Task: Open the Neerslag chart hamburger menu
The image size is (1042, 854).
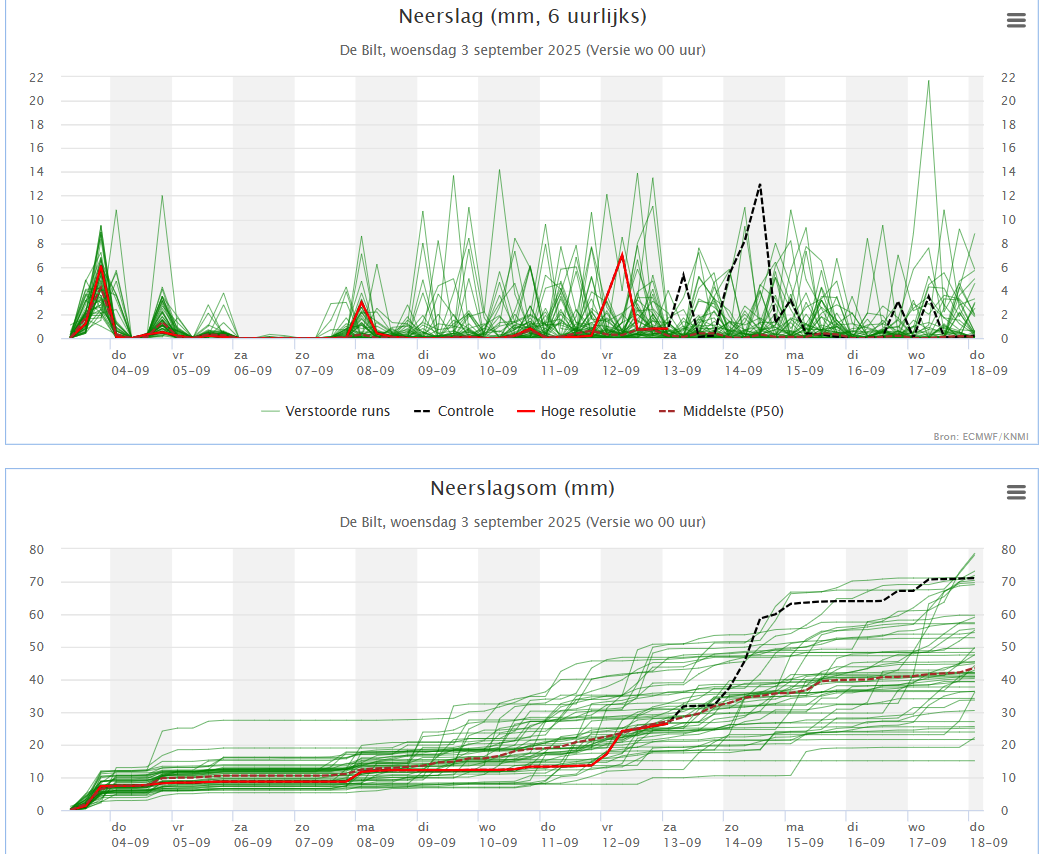Action: click(x=1016, y=21)
